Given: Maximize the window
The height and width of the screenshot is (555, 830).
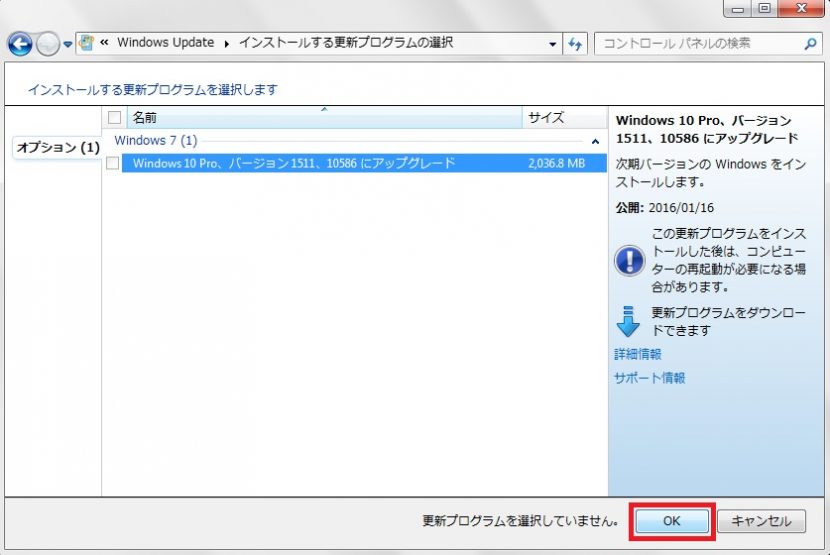Looking at the screenshot, I should point(764,8).
